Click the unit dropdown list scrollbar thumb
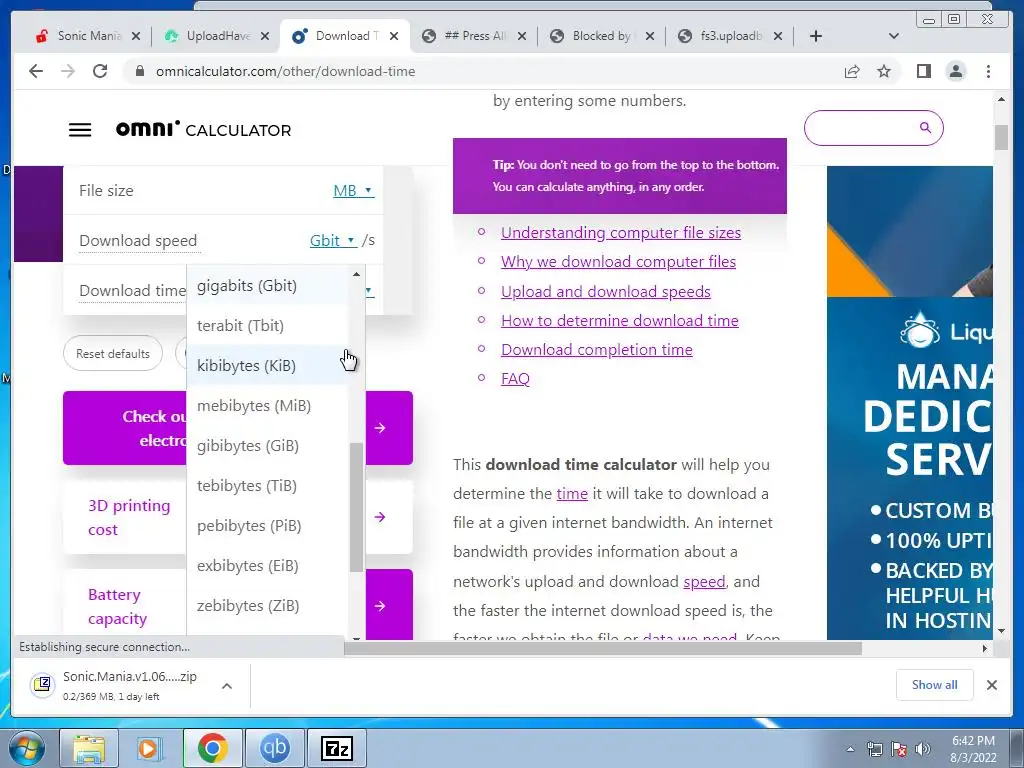Viewport: 1024px width, 768px height. (356, 507)
